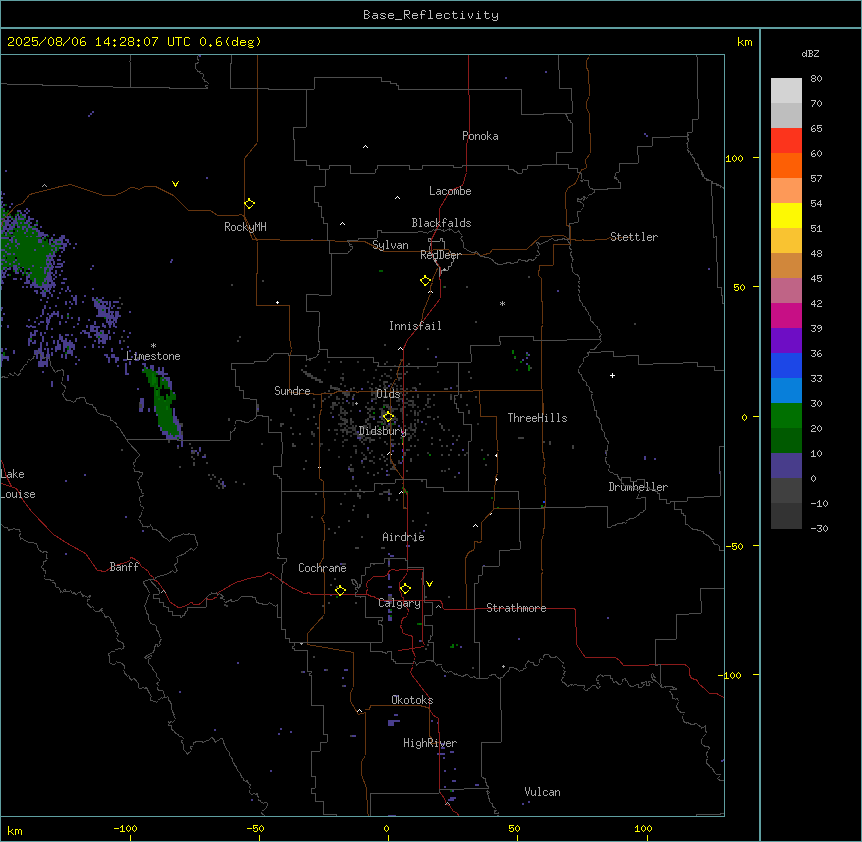Click the magenta 39-42 dBZ legend swatch
This screenshot has height=842, width=862.
786,315
